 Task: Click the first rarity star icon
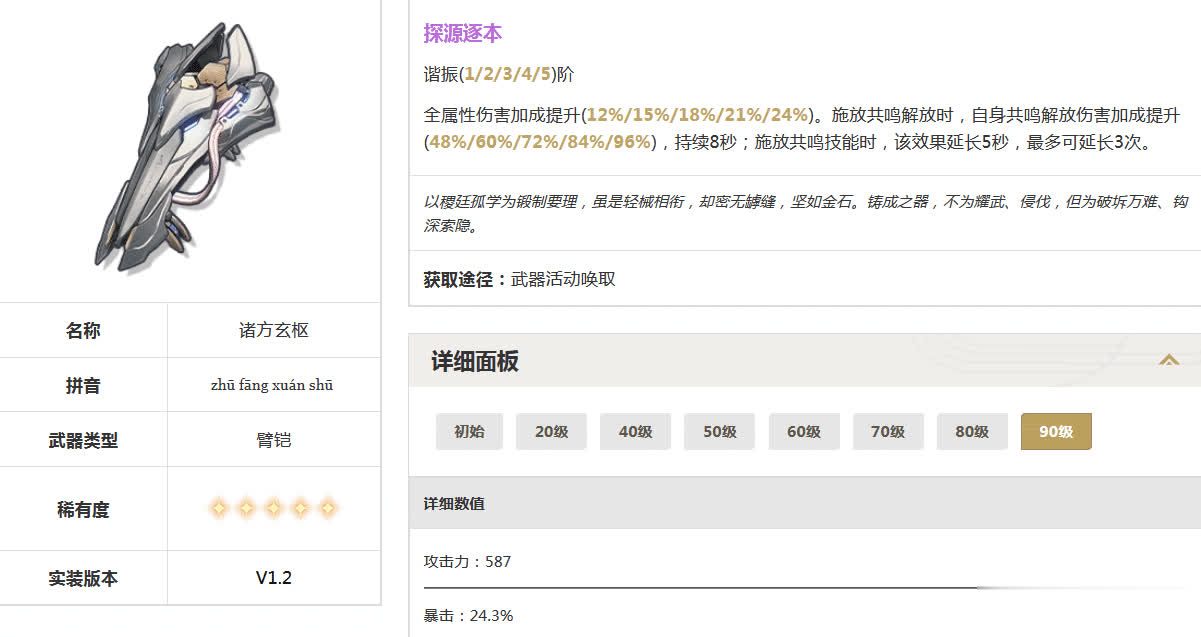219,509
